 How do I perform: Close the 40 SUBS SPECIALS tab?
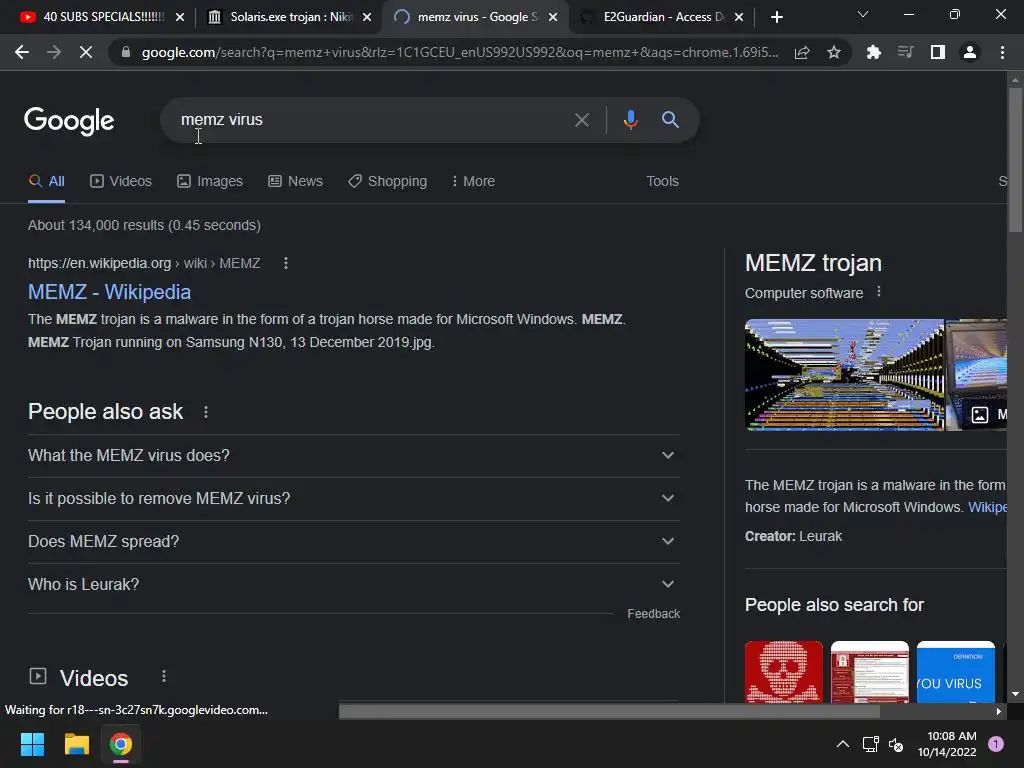pos(180,17)
